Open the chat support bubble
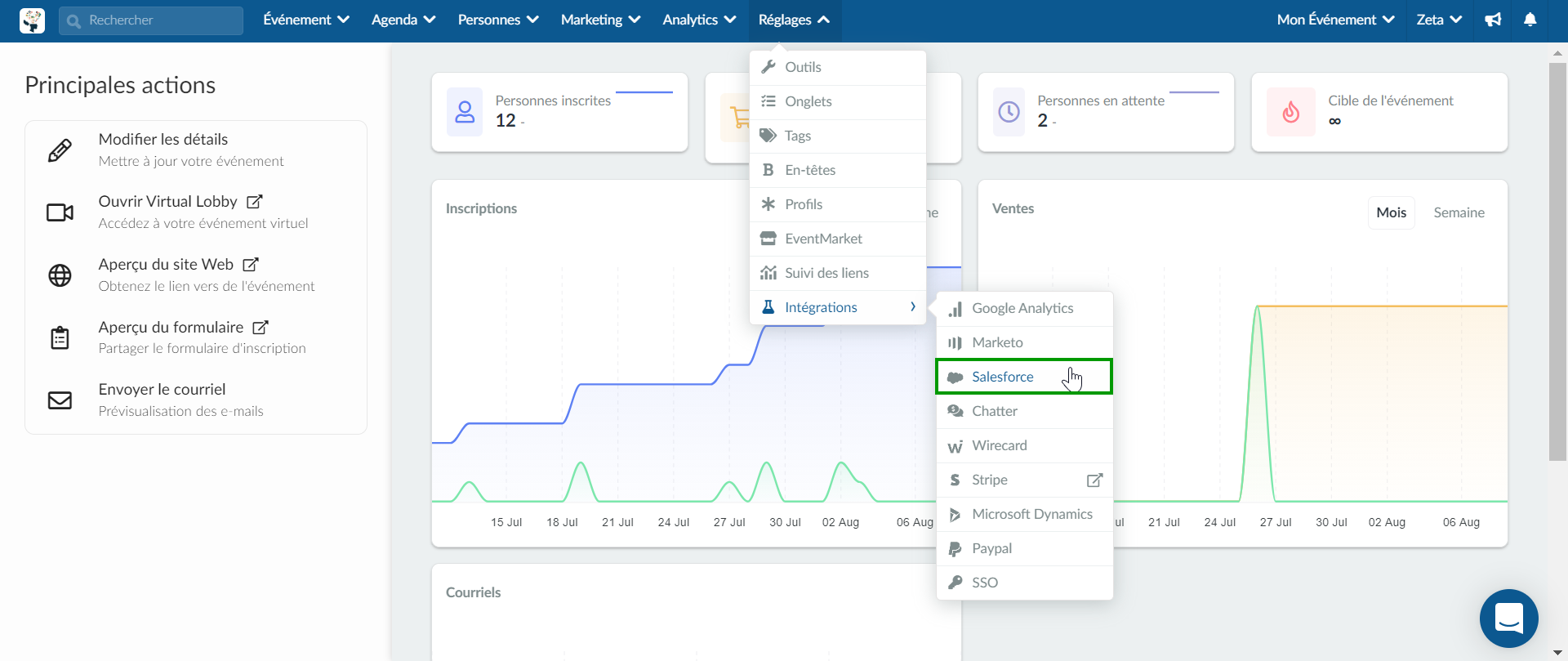1568x661 pixels. pyautogui.click(x=1508, y=619)
